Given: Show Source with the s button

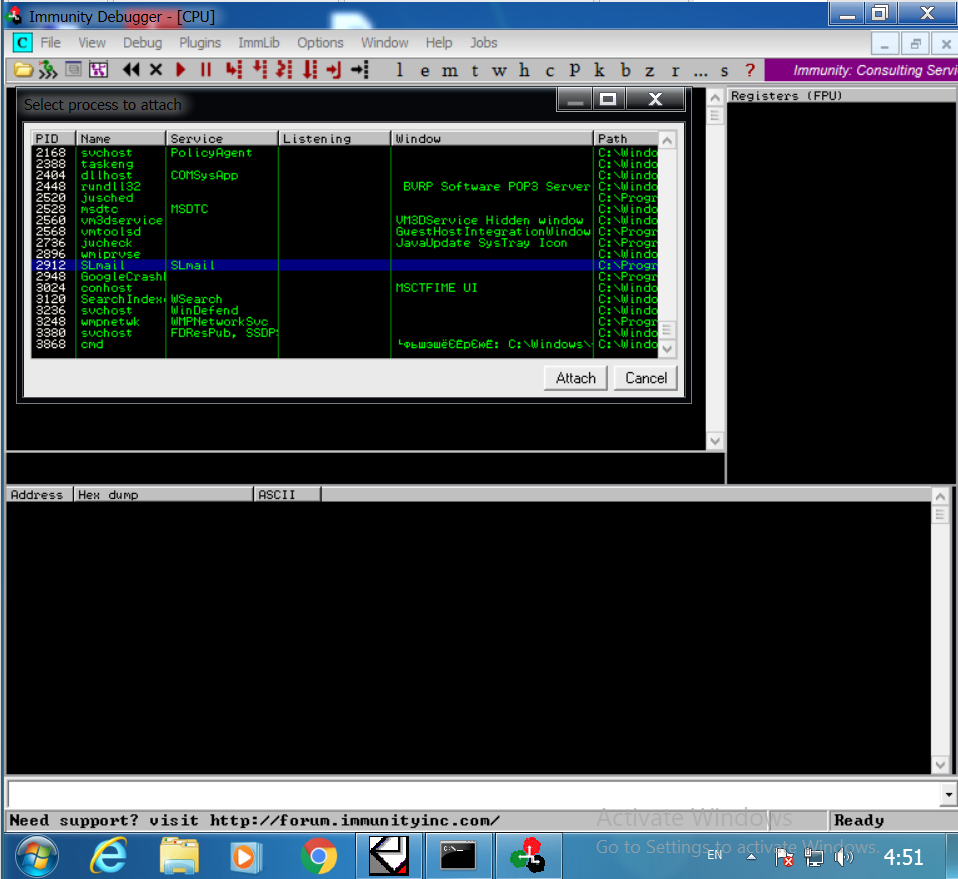Looking at the screenshot, I should pyautogui.click(x=725, y=71).
